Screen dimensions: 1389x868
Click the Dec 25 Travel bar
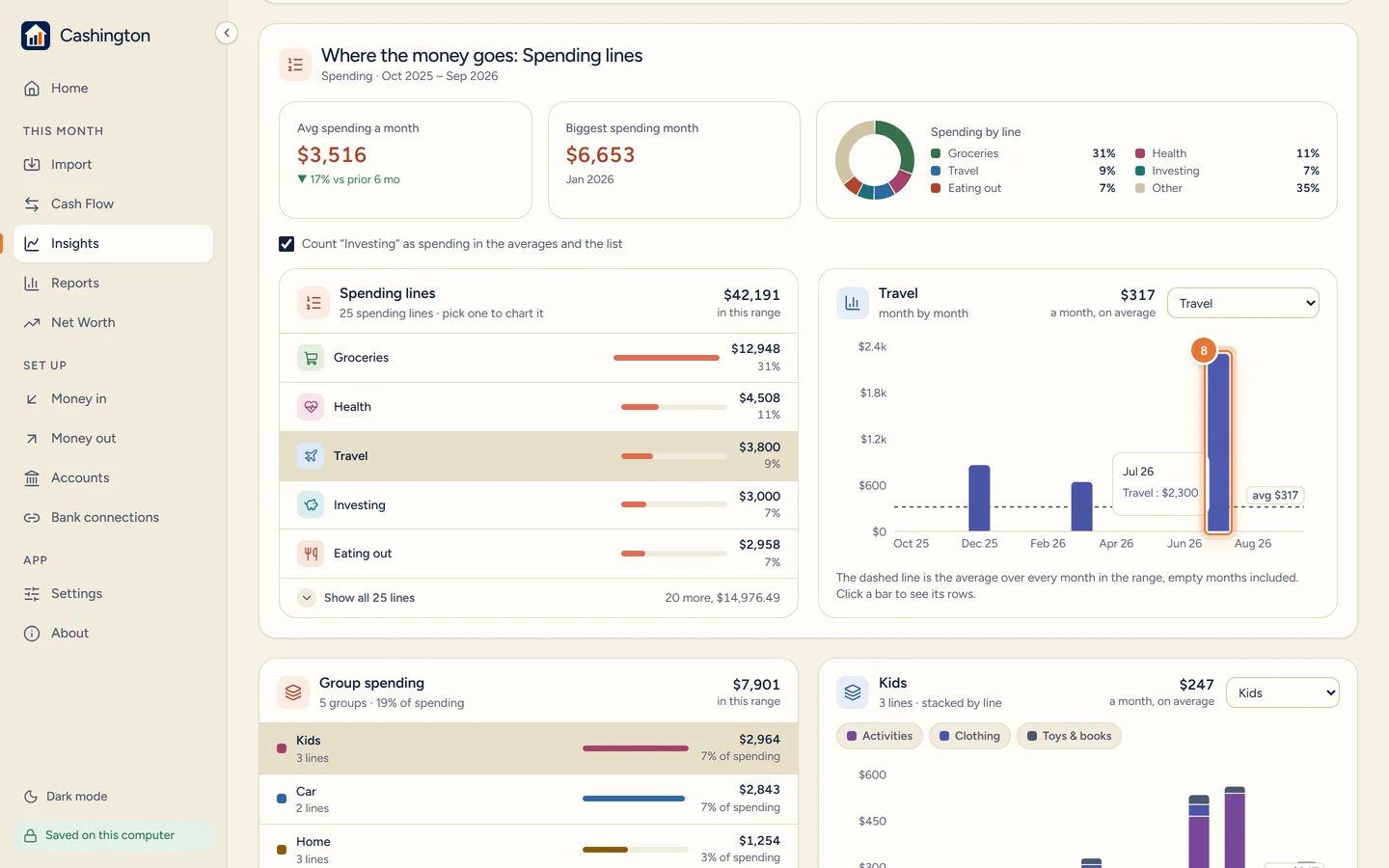[x=979, y=499]
